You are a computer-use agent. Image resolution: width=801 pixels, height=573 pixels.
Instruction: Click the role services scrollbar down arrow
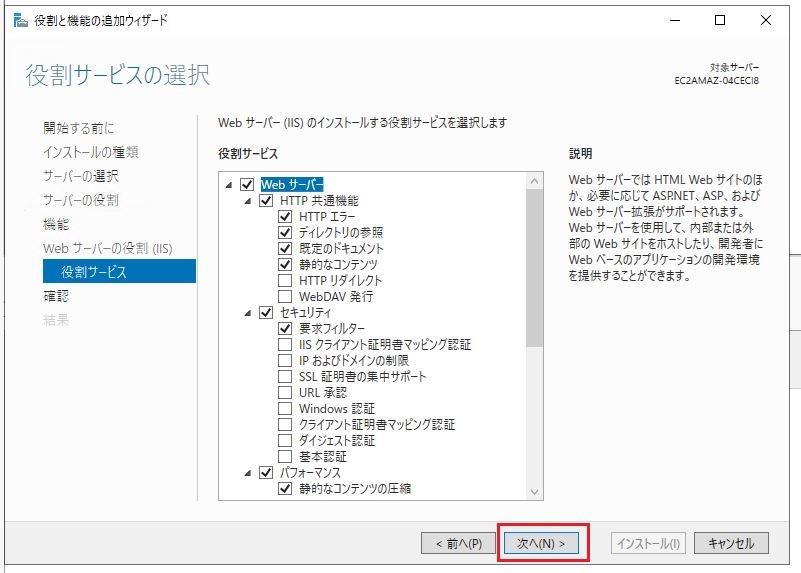point(534,492)
